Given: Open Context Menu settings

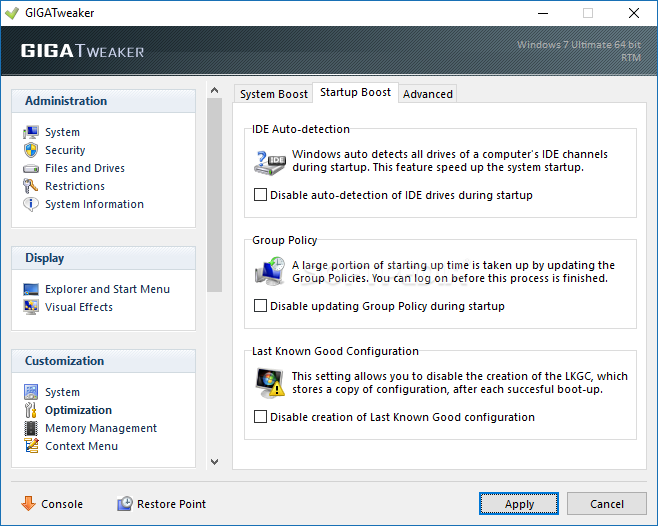Looking at the screenshot, I should tap(81, 446).
